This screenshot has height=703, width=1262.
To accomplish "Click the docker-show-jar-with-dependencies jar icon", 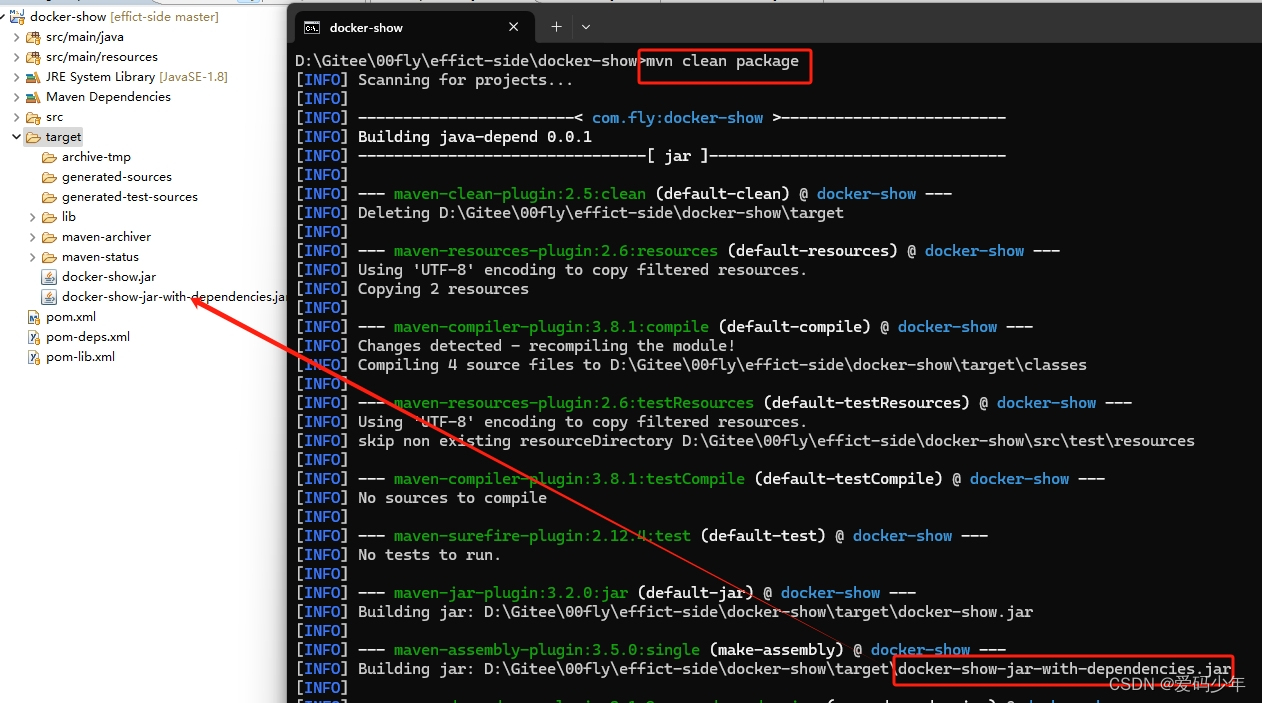I will point(50,297).
